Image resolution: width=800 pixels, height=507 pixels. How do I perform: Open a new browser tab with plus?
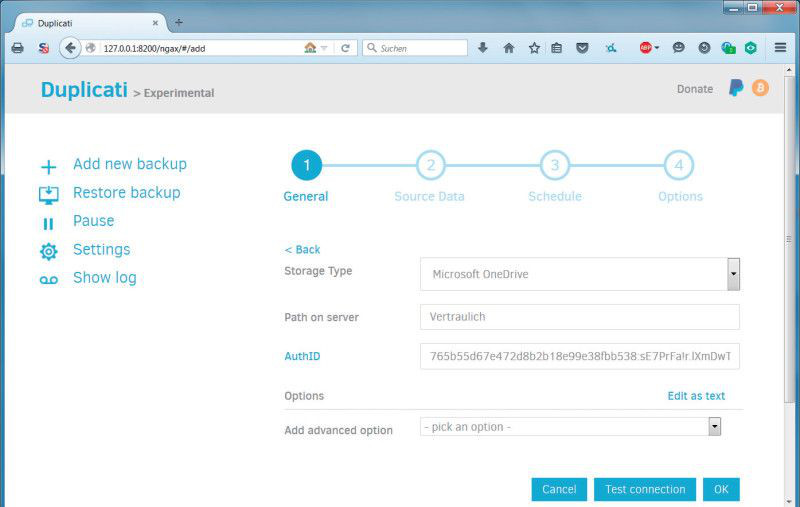pos(179,22)
